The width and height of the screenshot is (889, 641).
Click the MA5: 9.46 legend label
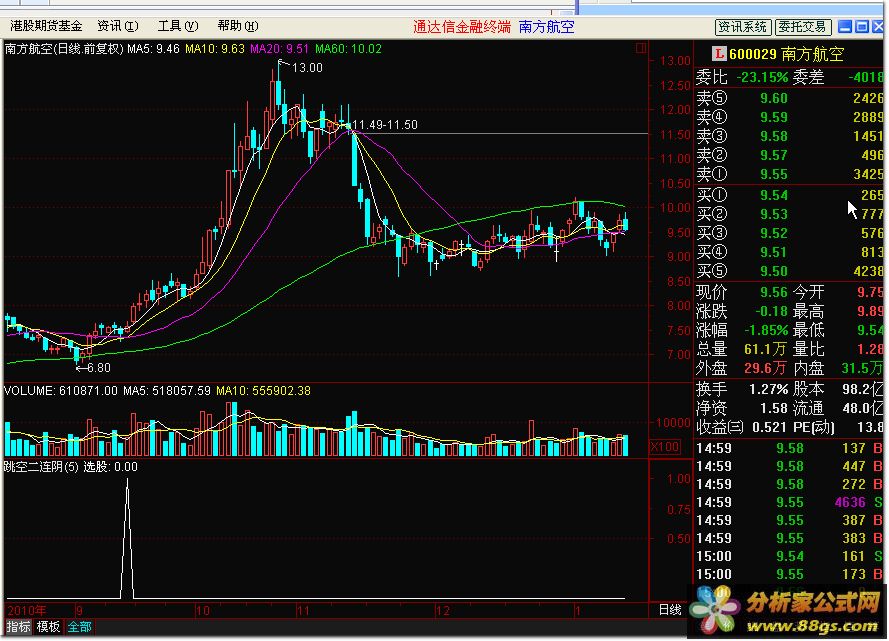pos(153,49)
